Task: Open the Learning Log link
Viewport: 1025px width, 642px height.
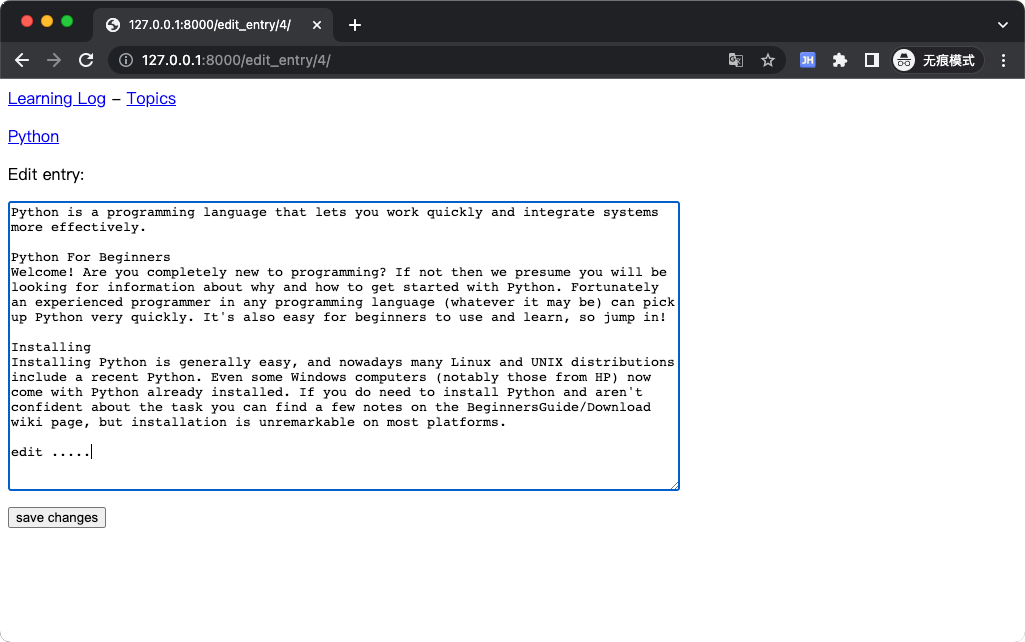Action: [x=57, y=99]
